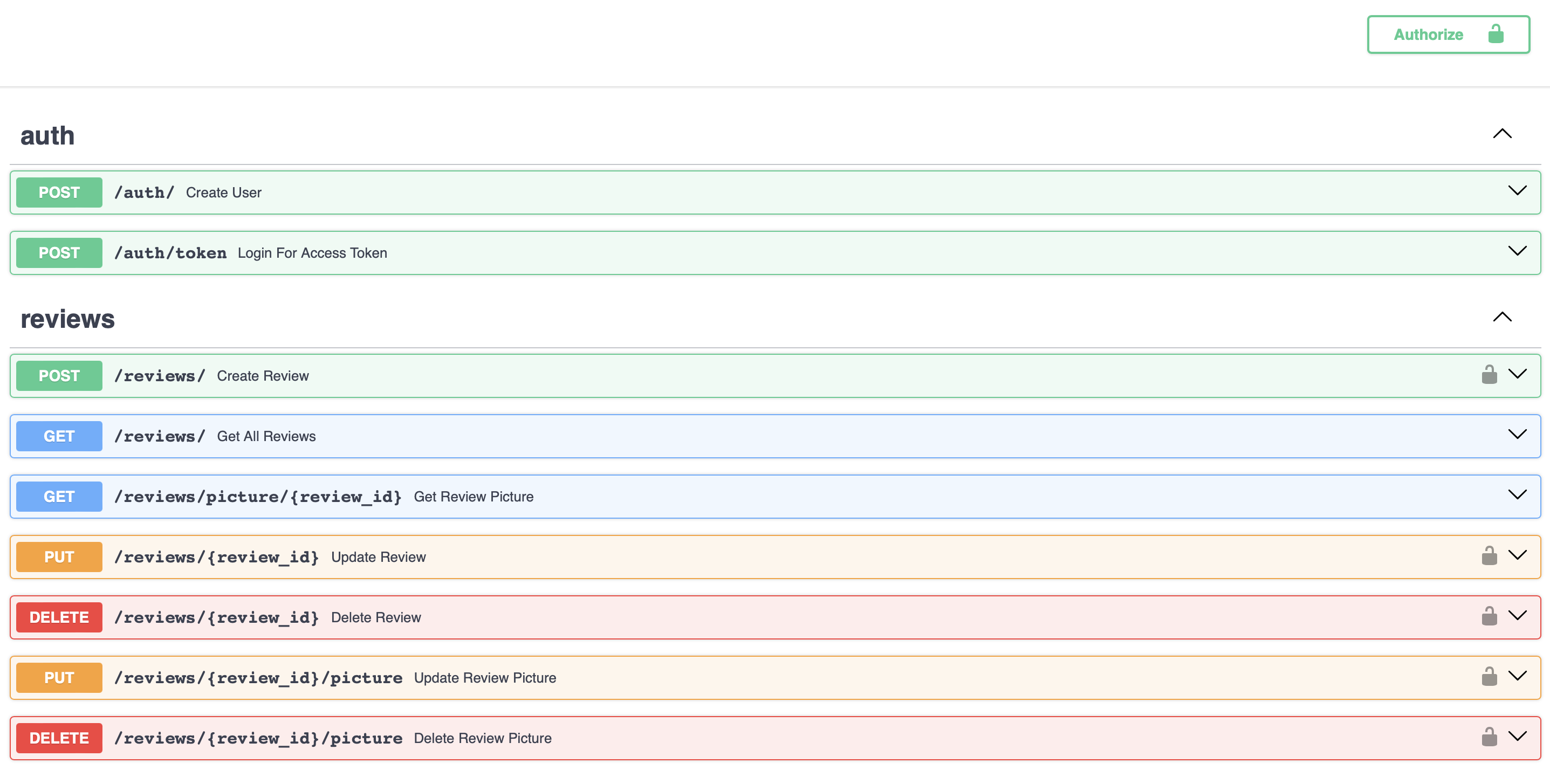Click the 'Create Review' summary text

tap(263, 376)
